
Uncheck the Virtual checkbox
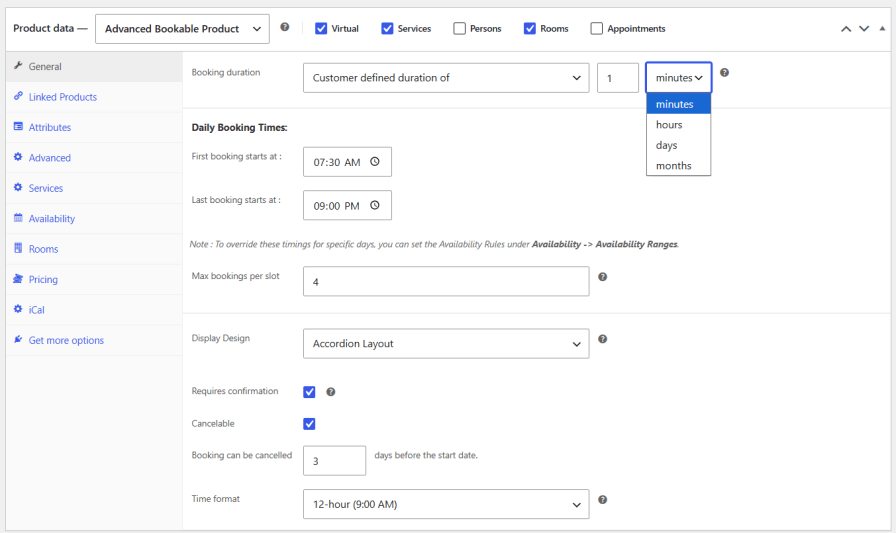point(321,29)
